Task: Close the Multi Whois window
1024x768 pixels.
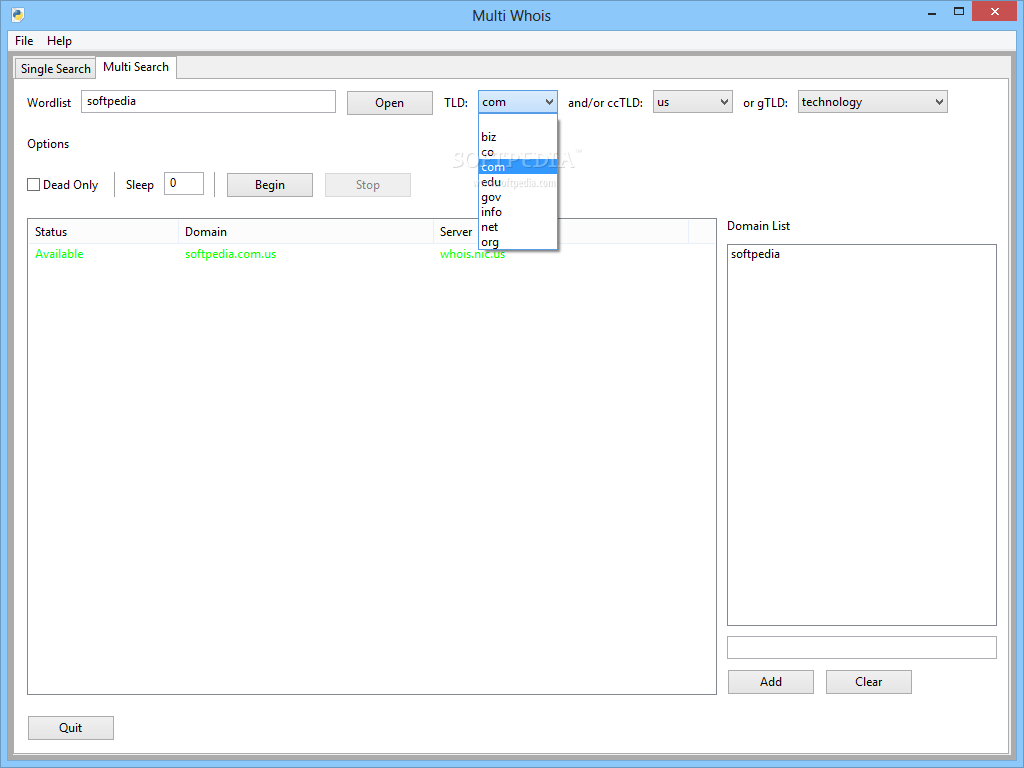Action: [x=995, y=12]
